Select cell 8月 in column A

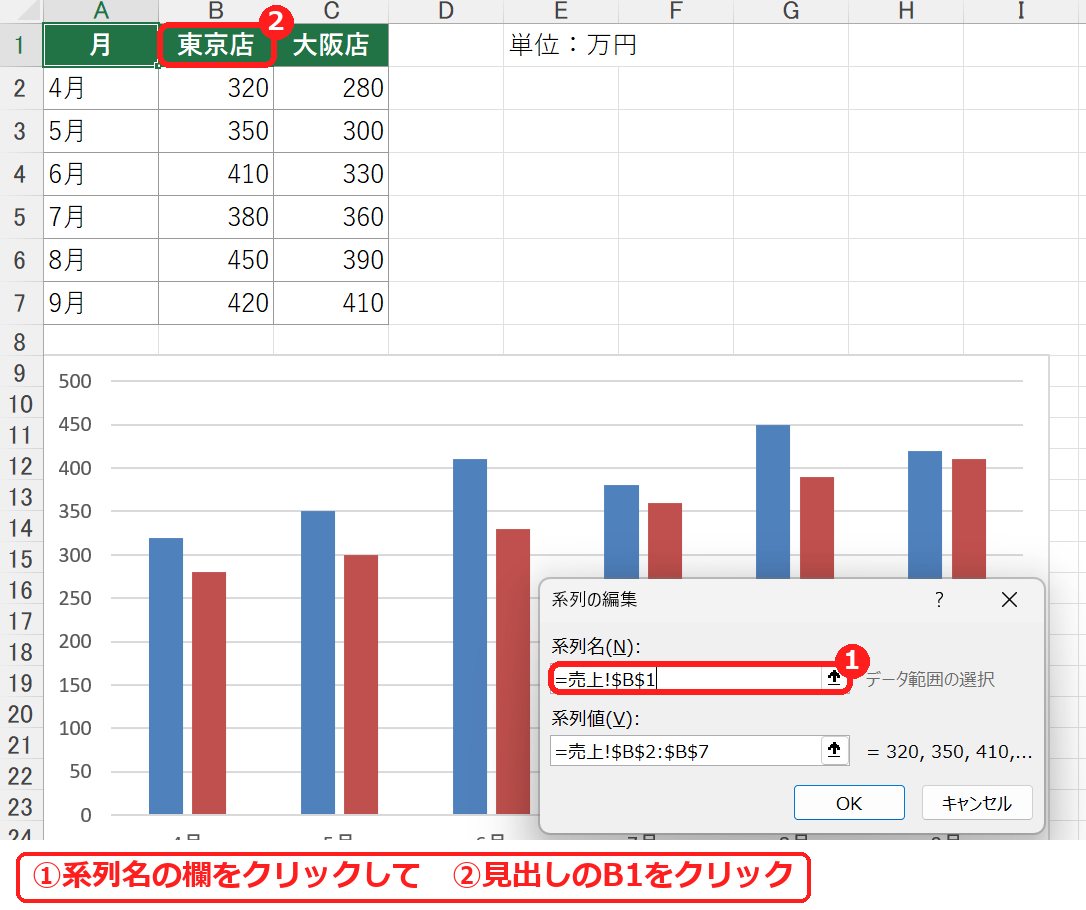click(x=101, y=260)
